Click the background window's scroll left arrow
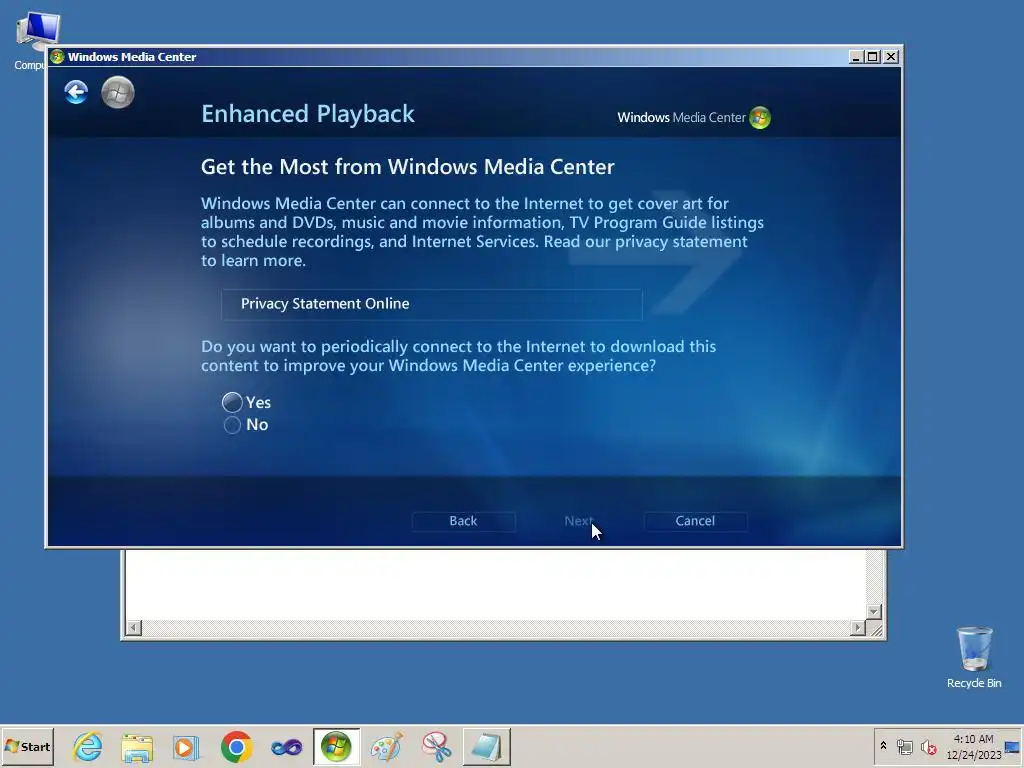1024x768 pixels. coord(133,628)
